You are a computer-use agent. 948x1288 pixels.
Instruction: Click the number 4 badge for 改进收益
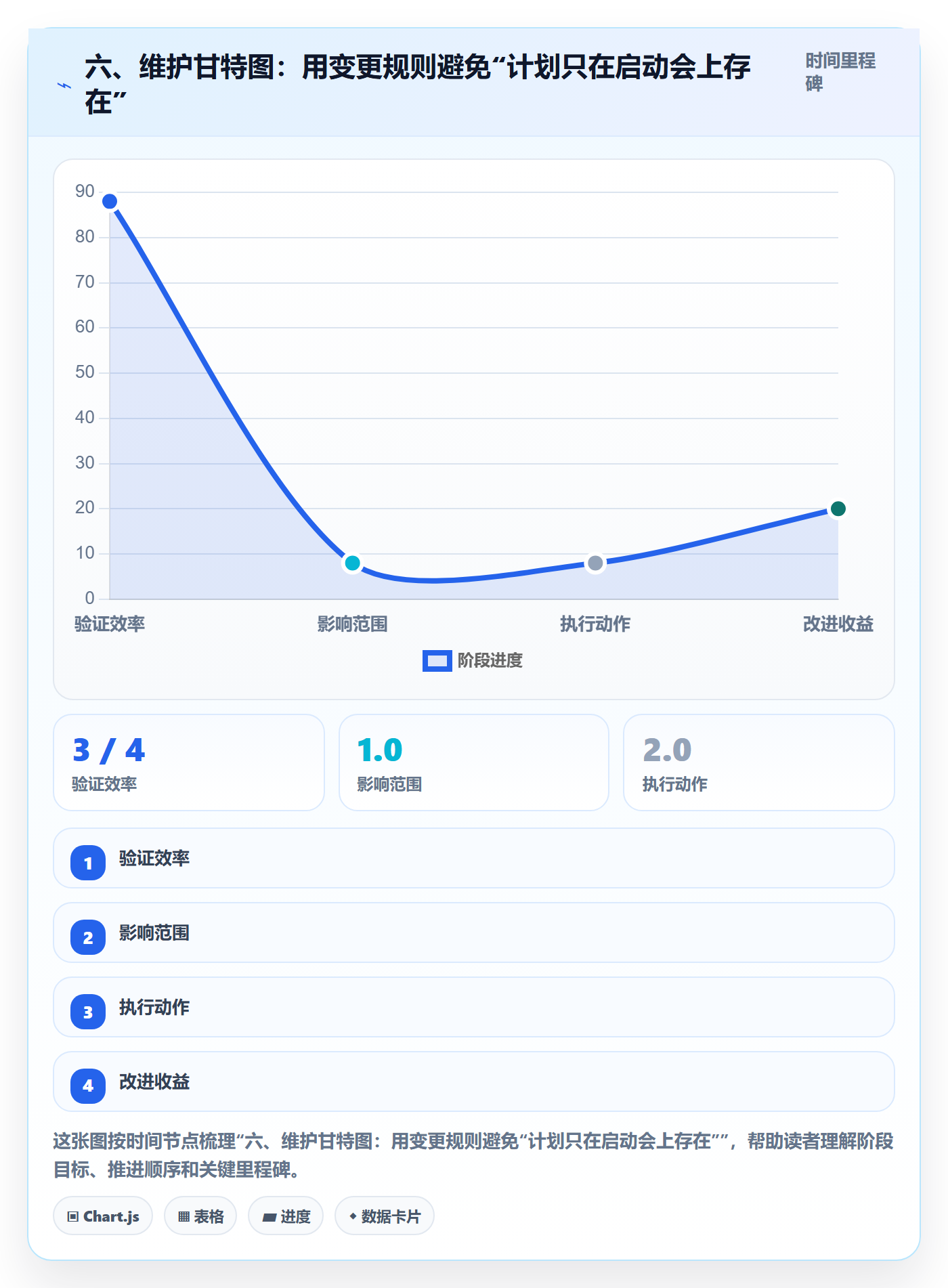88,1086
